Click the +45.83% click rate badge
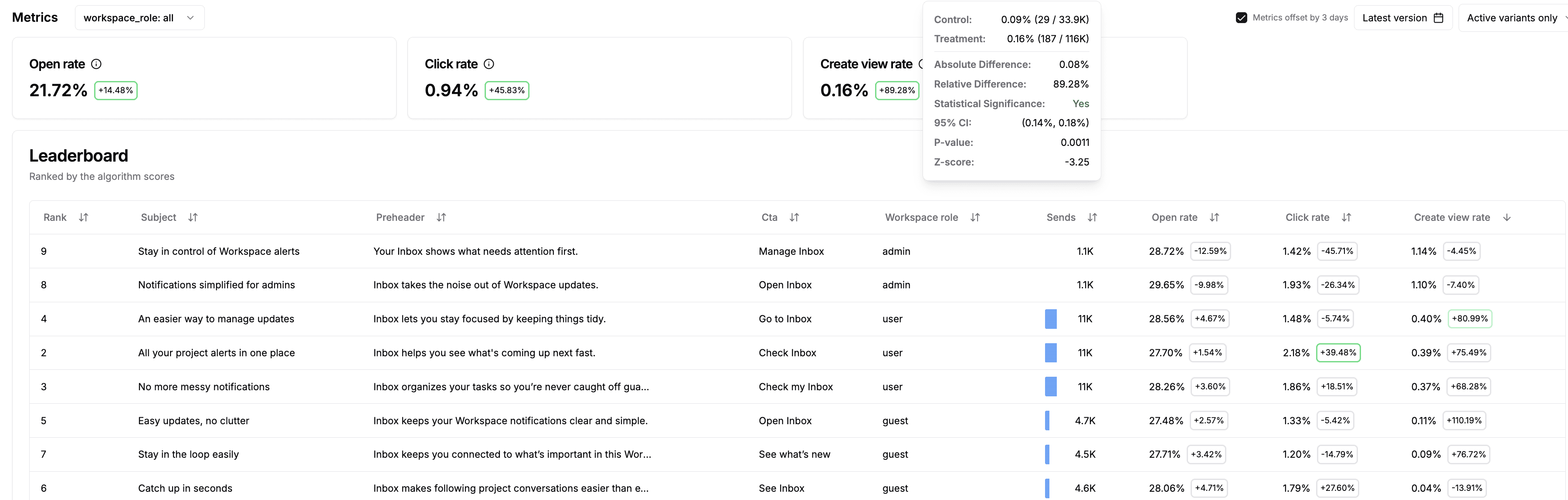 coord(506,90)
